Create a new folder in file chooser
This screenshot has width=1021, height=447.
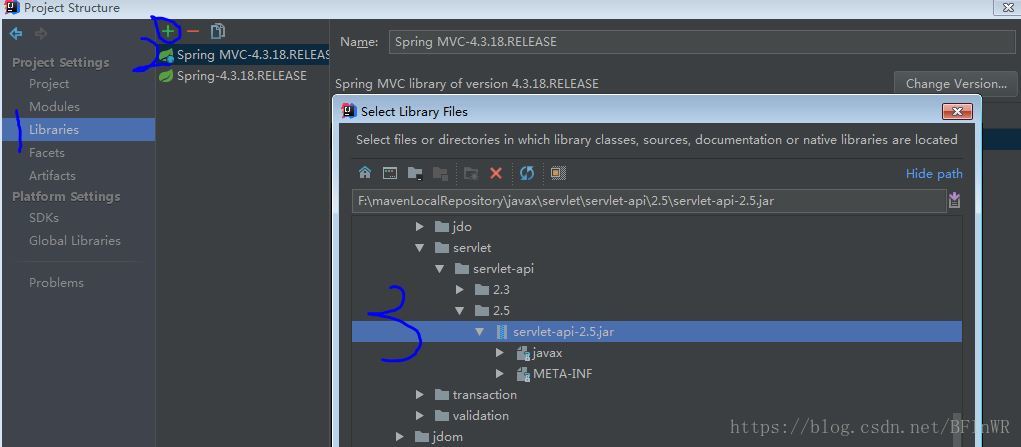tap(471, 173)
